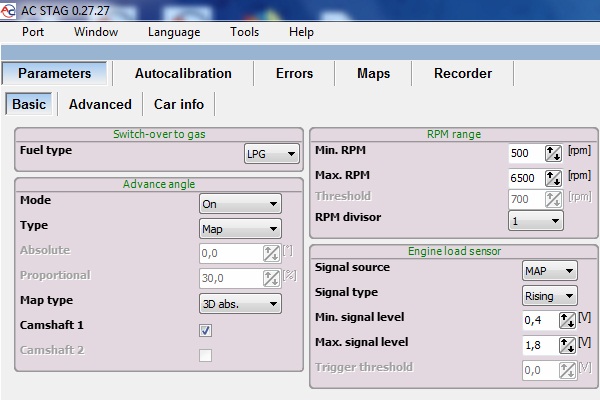The height and width of the screenshot is (400, 600).
Task: Open the Car info sub-tab
Action: click(179, 104)
